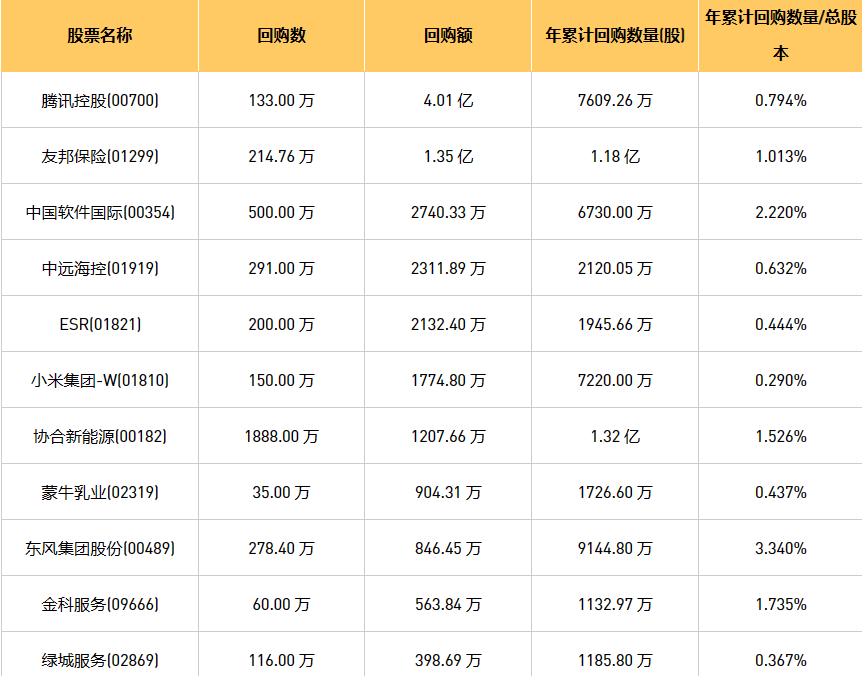
Task: Click the 1.35 亿 buyback amount cell
Action: [448, 157]
